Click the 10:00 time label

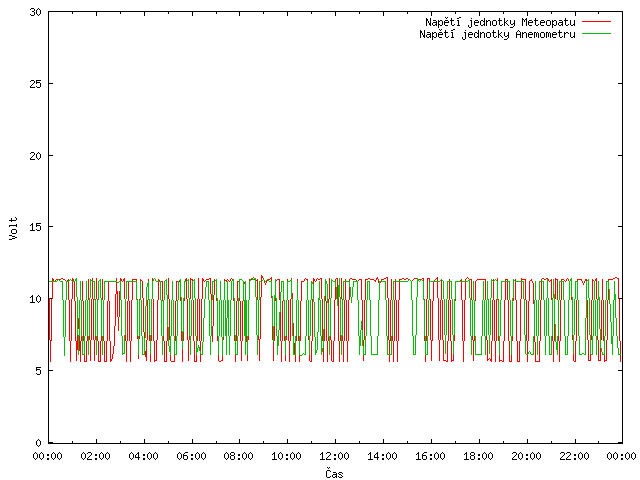click(x=287, y=456)
